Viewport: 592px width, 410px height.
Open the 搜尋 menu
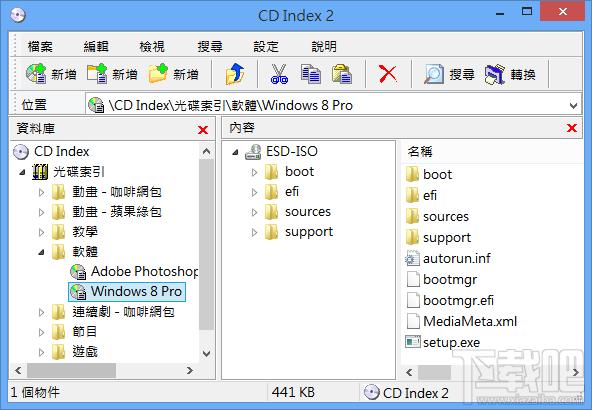click(x=210, y=46)
